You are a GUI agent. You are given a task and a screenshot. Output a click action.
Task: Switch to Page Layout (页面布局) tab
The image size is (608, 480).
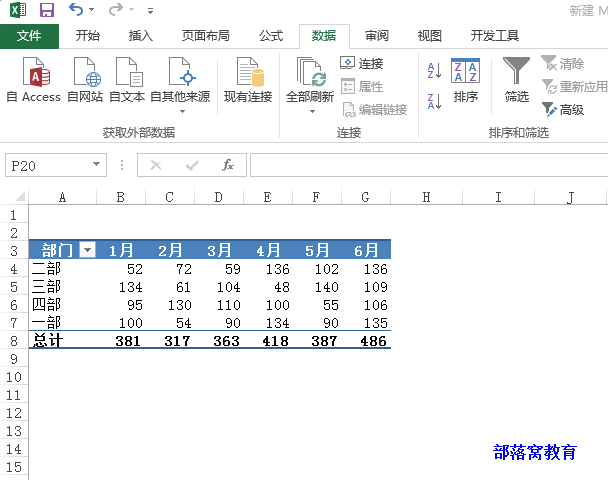206,36
